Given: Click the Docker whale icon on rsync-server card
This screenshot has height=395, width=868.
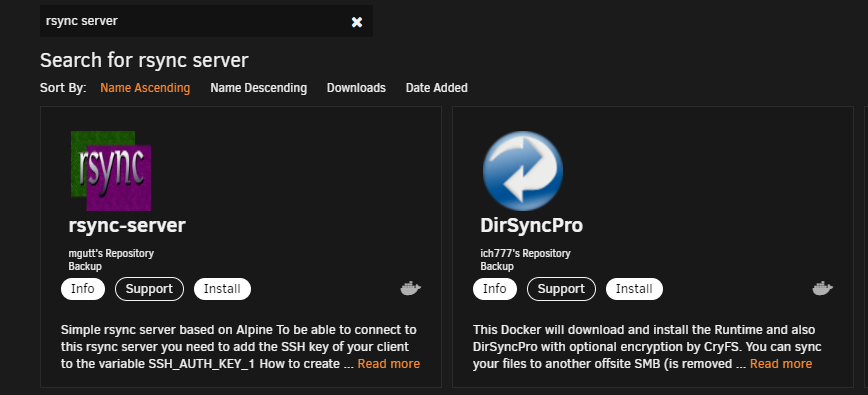Looking at the screenshot, I should point(410,288).
